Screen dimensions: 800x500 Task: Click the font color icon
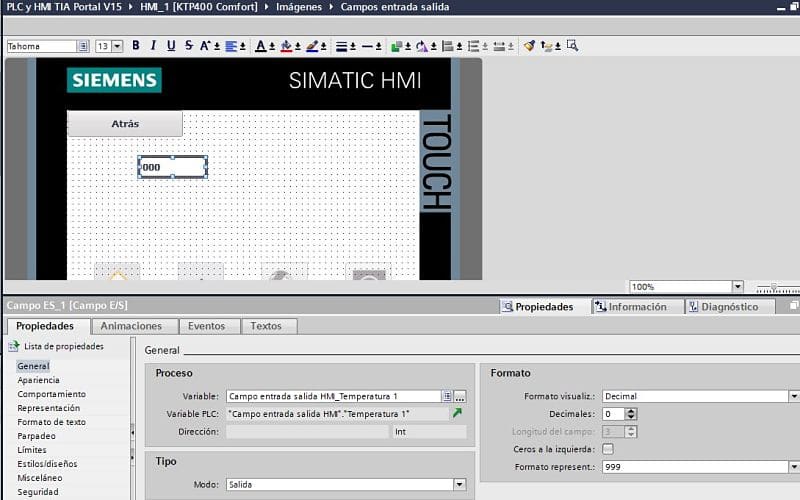click(261, 46)
